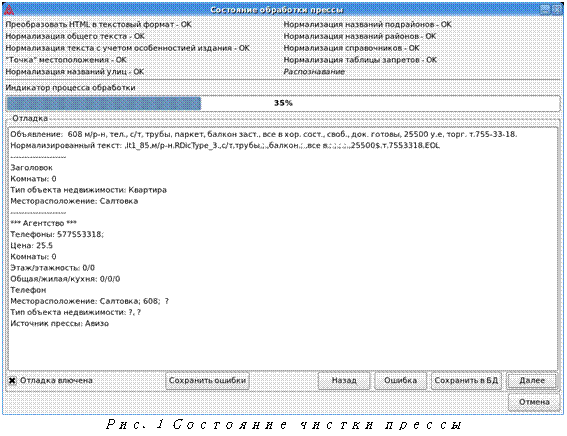567x436 pixels.
Task: Toggle the 'Отладка влючена' checkbox
Action: click(x=13, y=380)
